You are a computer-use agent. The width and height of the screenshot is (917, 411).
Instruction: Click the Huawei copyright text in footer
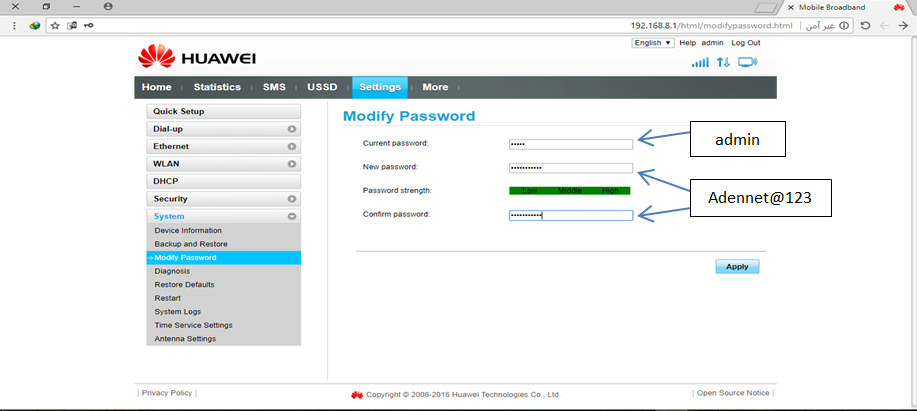coord(463,395)
